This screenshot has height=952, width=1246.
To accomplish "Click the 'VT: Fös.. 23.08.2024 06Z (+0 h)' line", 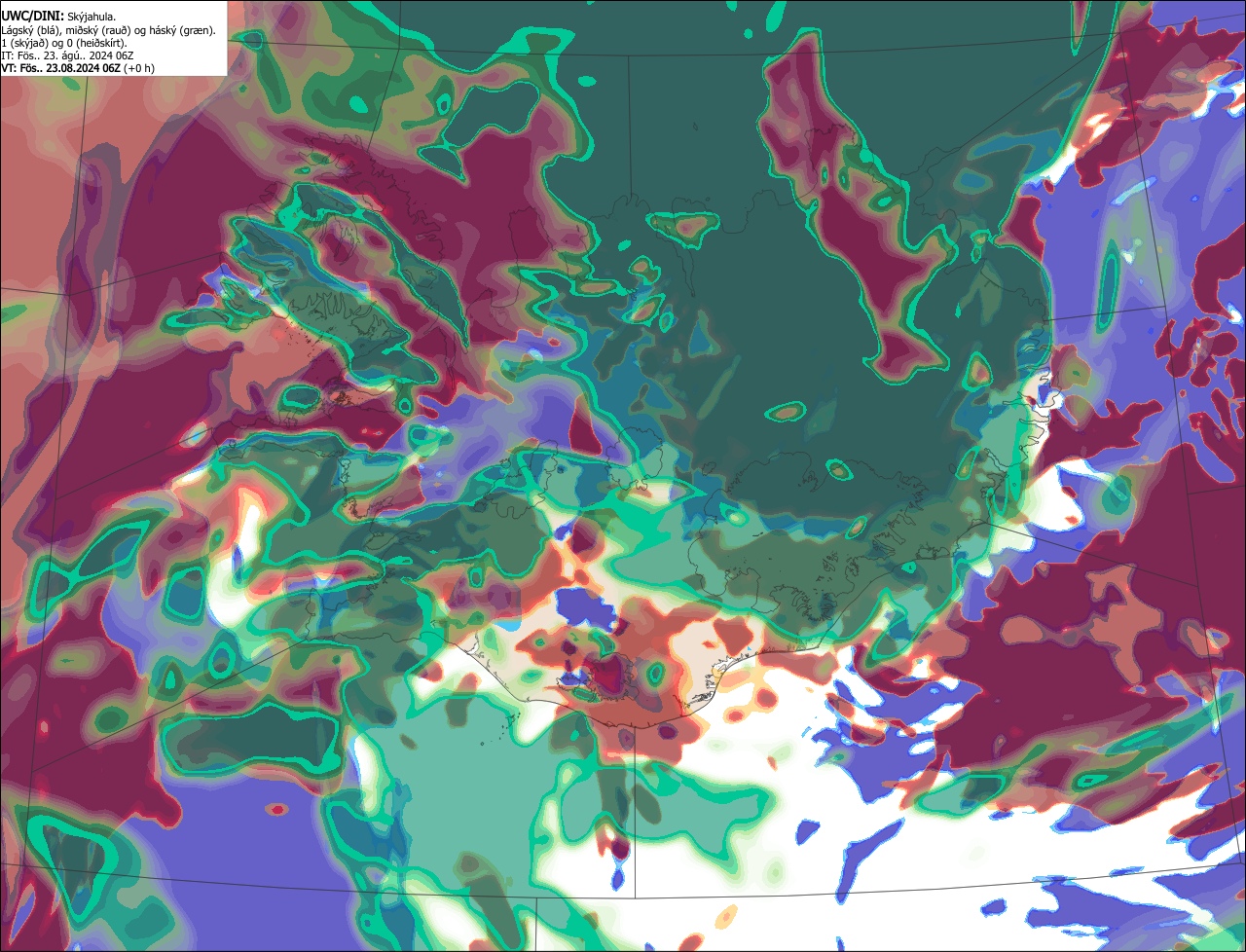I will coord(78,68).
